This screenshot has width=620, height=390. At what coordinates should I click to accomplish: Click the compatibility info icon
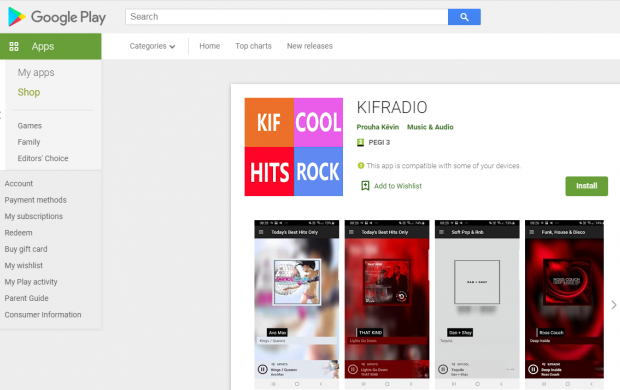(x=361, y=165)
